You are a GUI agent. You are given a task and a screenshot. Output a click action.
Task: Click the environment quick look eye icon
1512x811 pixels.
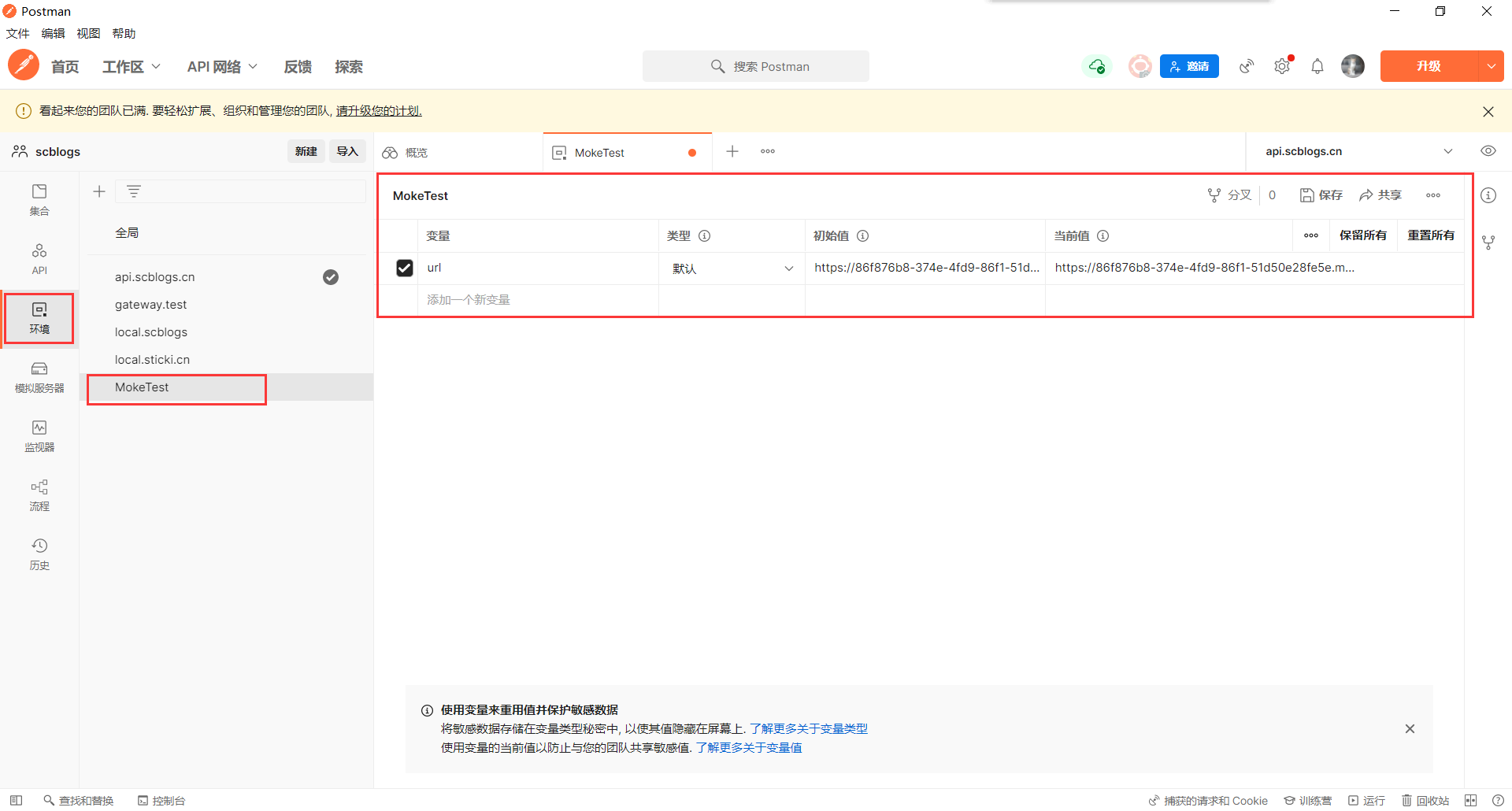[1488, 151]
